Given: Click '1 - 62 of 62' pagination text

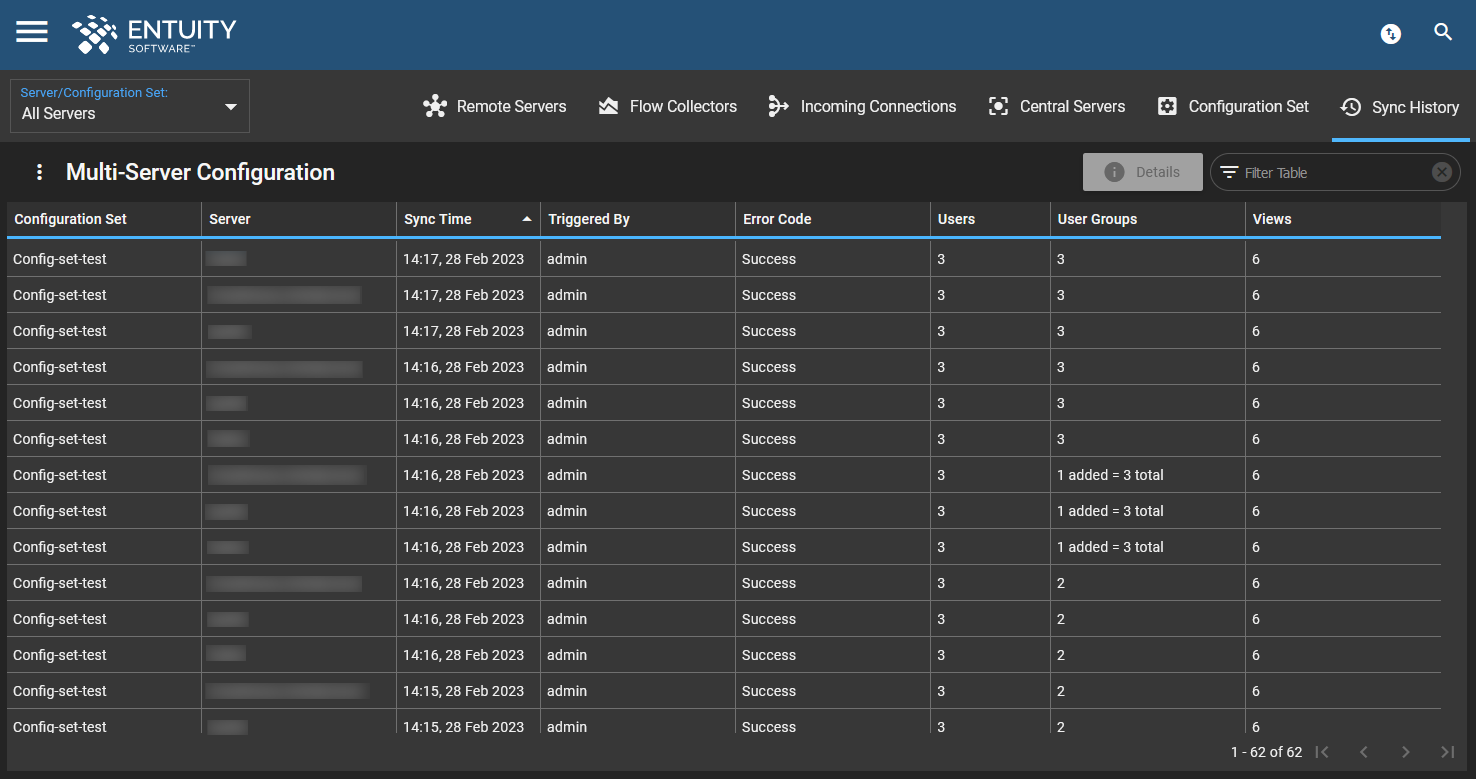Looking at the screenshot, I should [1266, 752].
